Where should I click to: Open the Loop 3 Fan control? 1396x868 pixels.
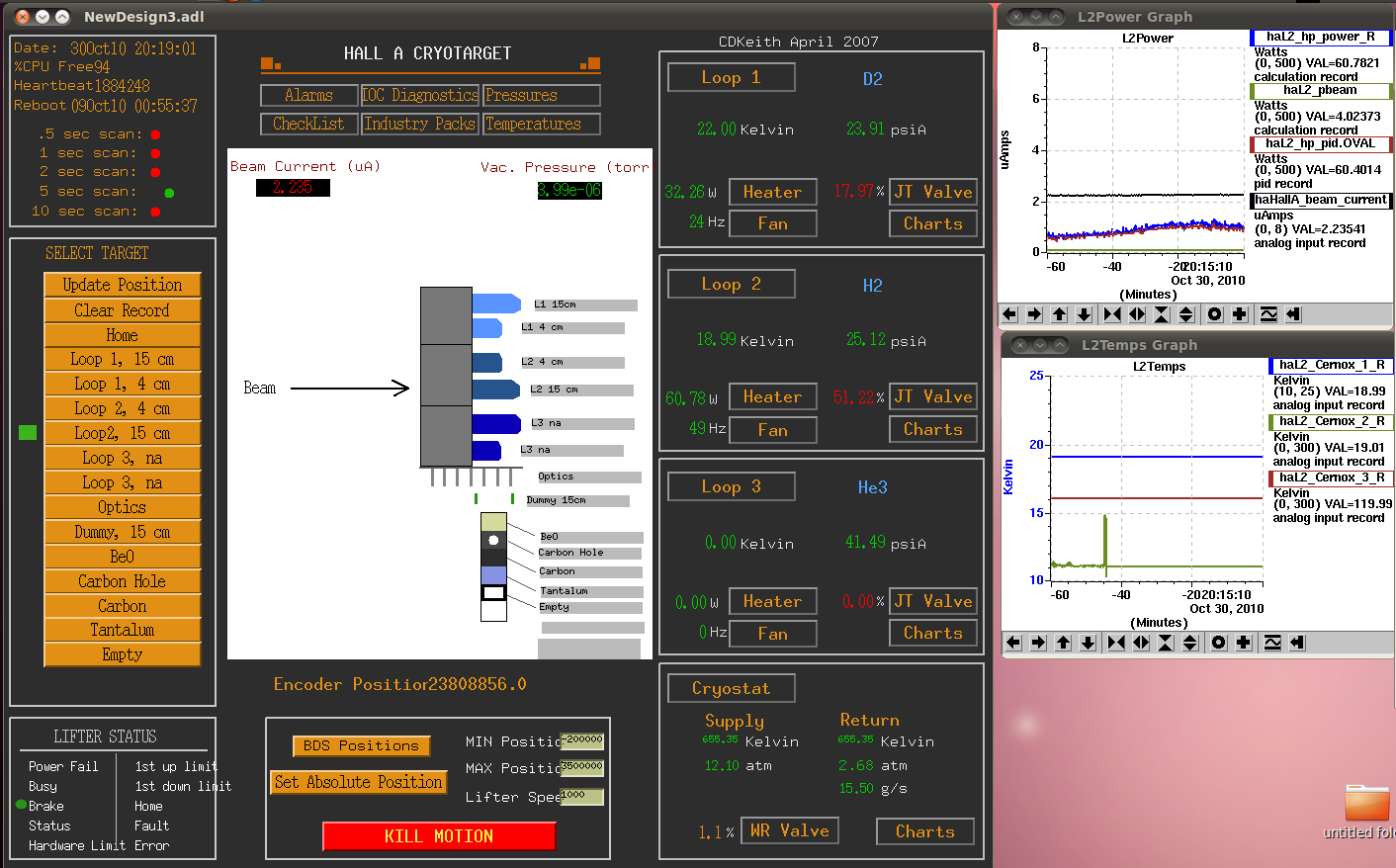[773, 634]
